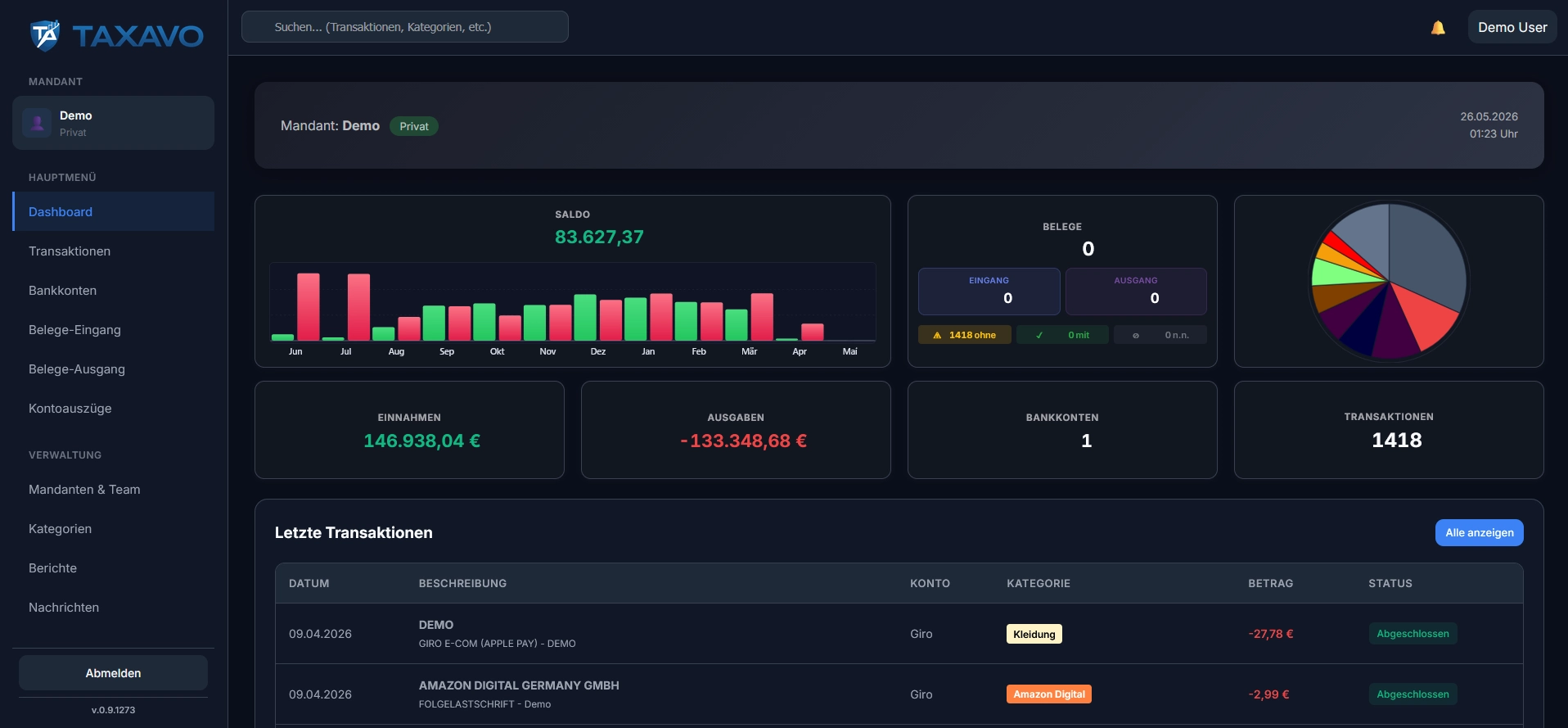Viewport: 1568px width, 728px height.
Task: Click Abgeschlossen status in the -2,99 € row
Action: [x=1413, y=694]
